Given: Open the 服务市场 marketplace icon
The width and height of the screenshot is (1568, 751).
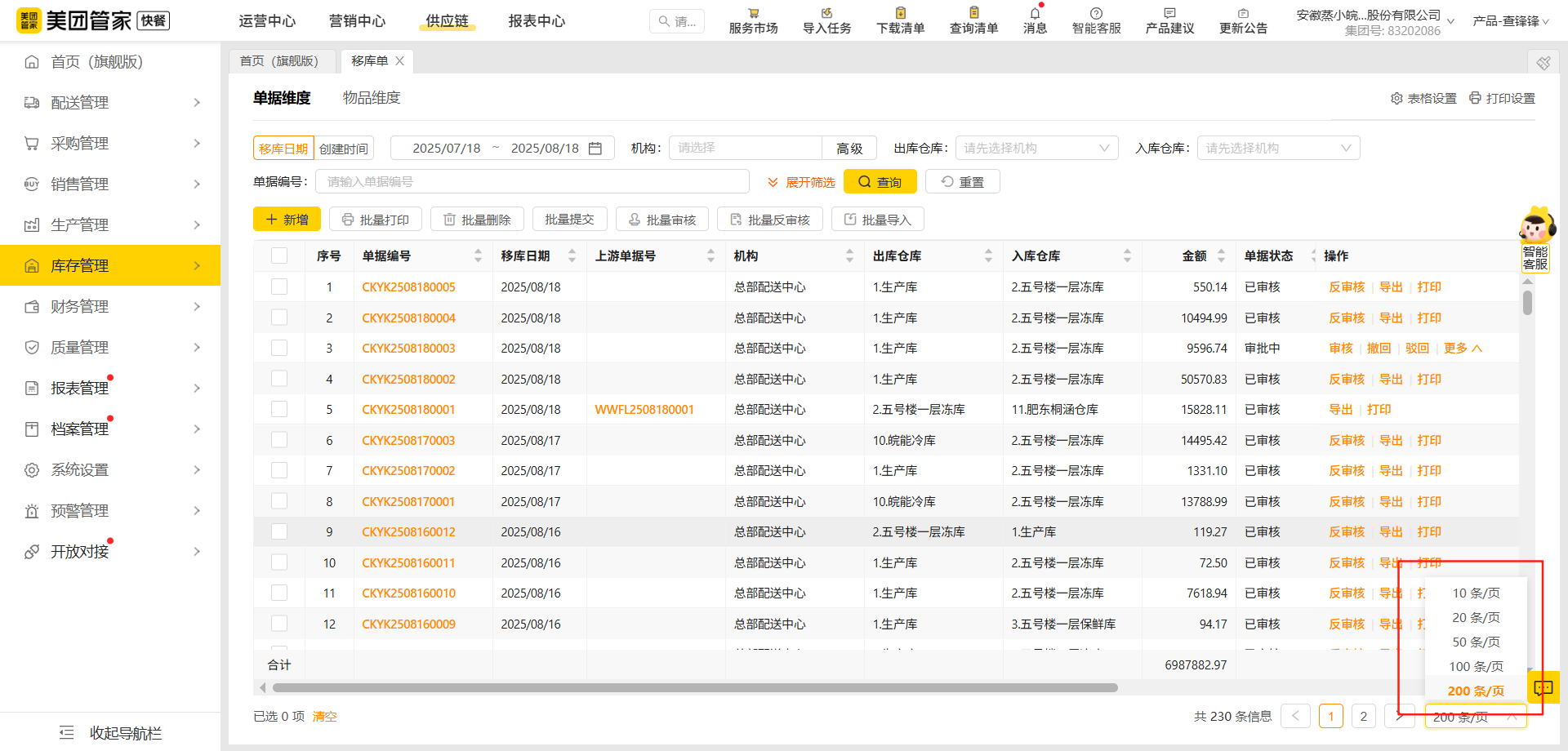Looking at the screenshot, I should pyautogui.click(x=752, y=20).
